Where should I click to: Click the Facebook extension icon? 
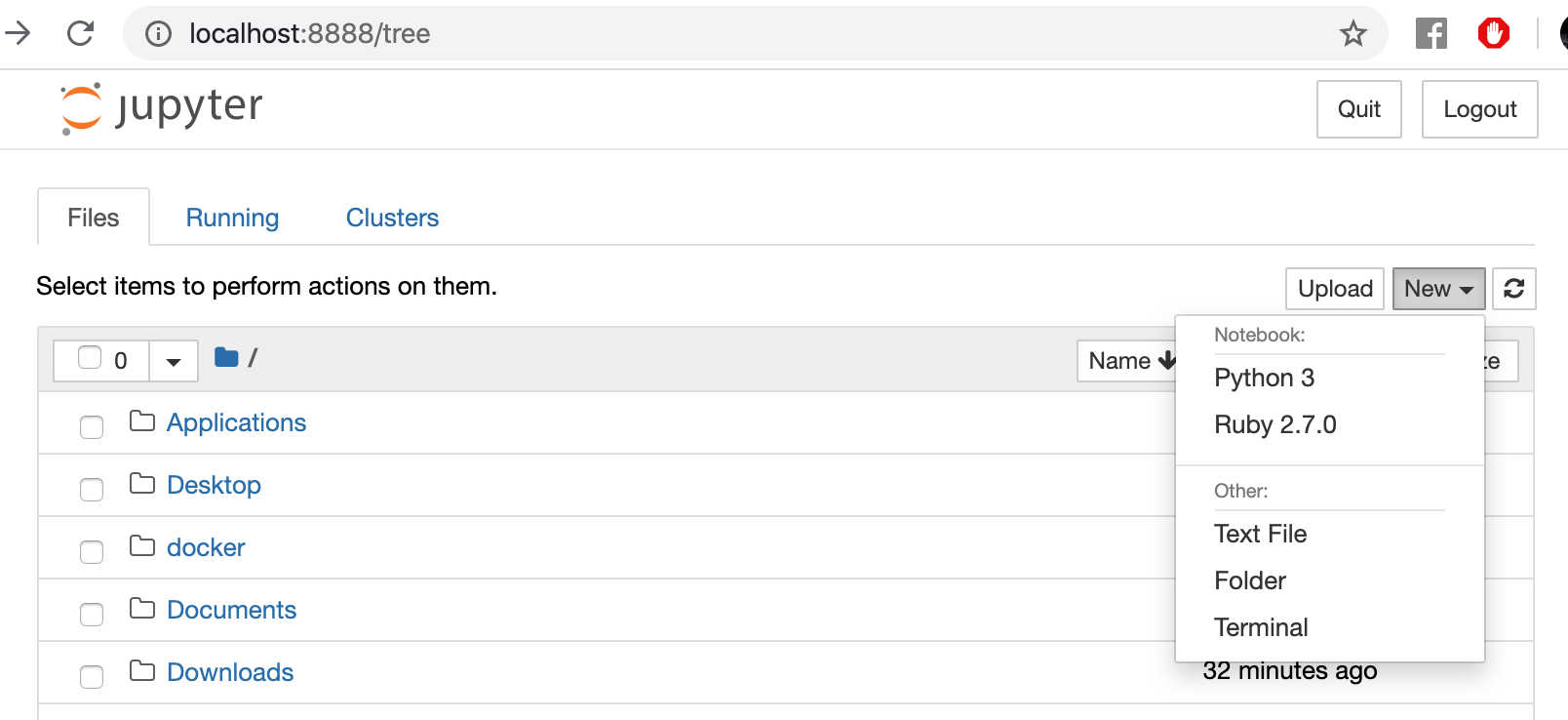point(1431,34)
